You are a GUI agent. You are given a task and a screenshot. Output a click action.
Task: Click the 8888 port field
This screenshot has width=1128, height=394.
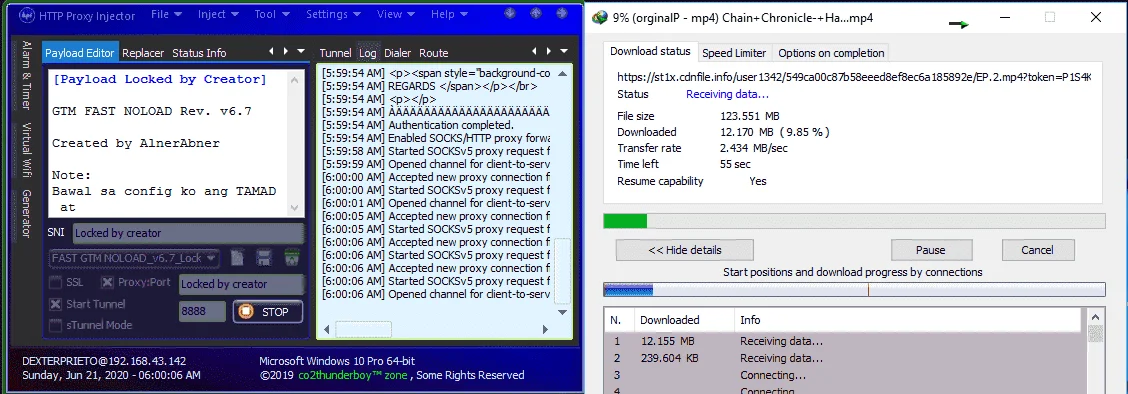(x=201, y=312)
